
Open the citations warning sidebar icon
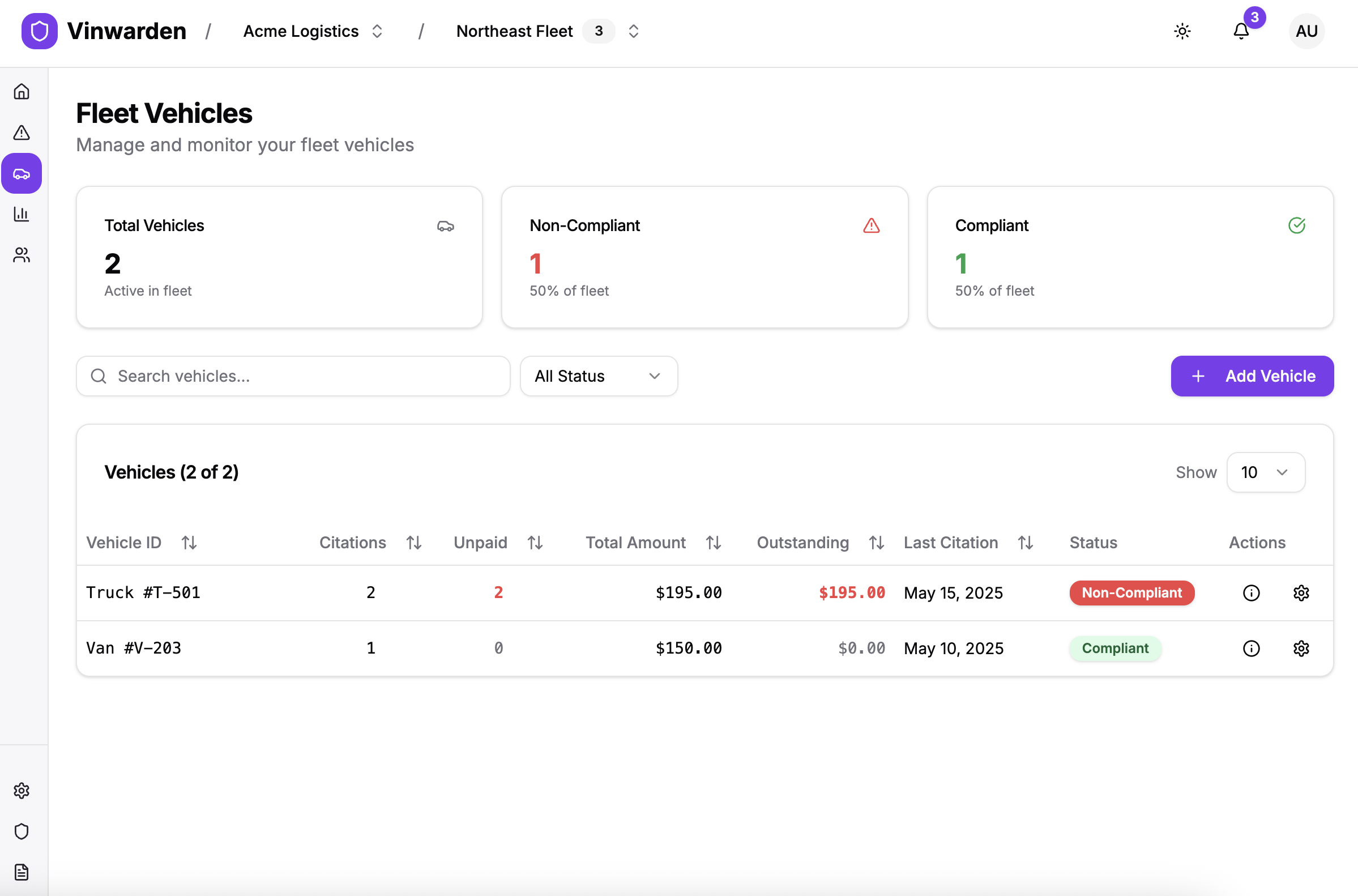pos(22,133)
